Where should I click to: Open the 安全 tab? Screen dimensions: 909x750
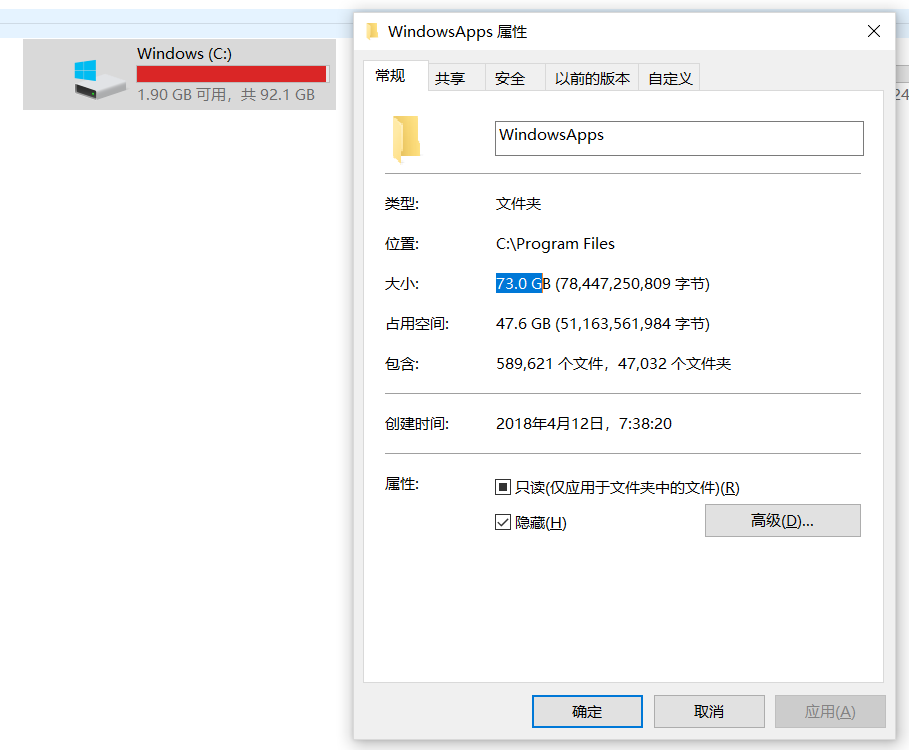[x=510, y=78]
